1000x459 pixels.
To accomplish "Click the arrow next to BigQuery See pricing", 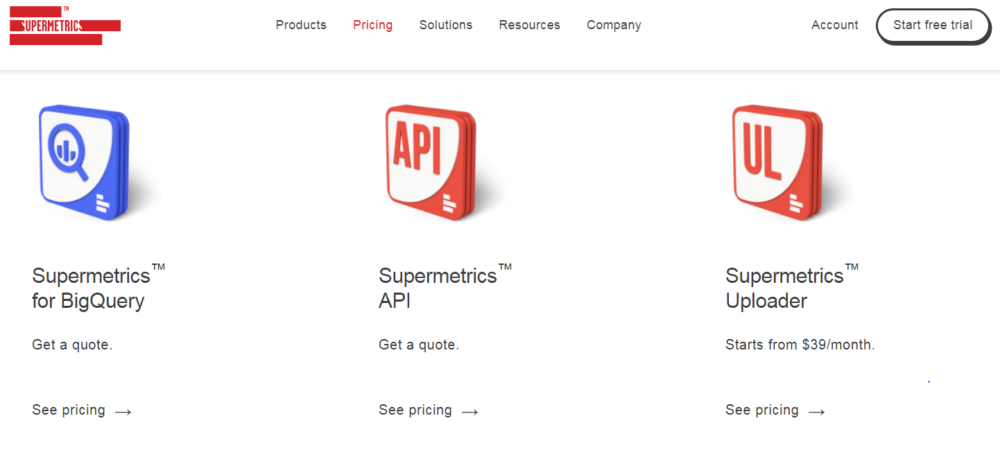I will [x=123, y=412].
